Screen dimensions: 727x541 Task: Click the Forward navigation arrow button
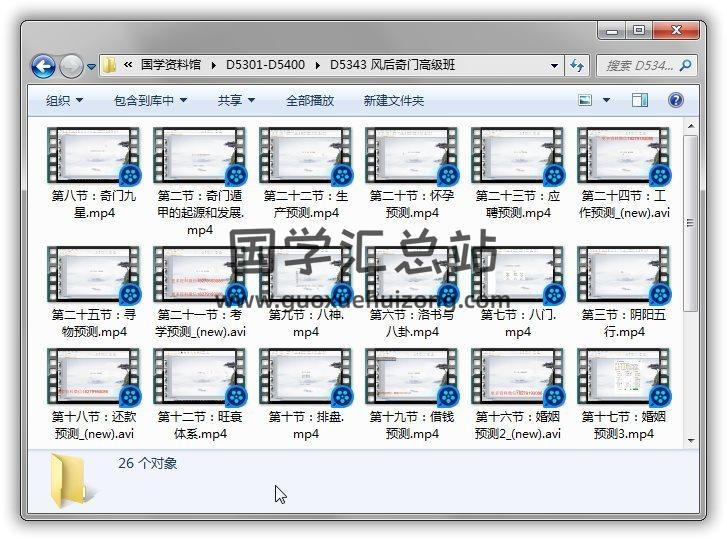pyautogui.click(x=71, y=66)
